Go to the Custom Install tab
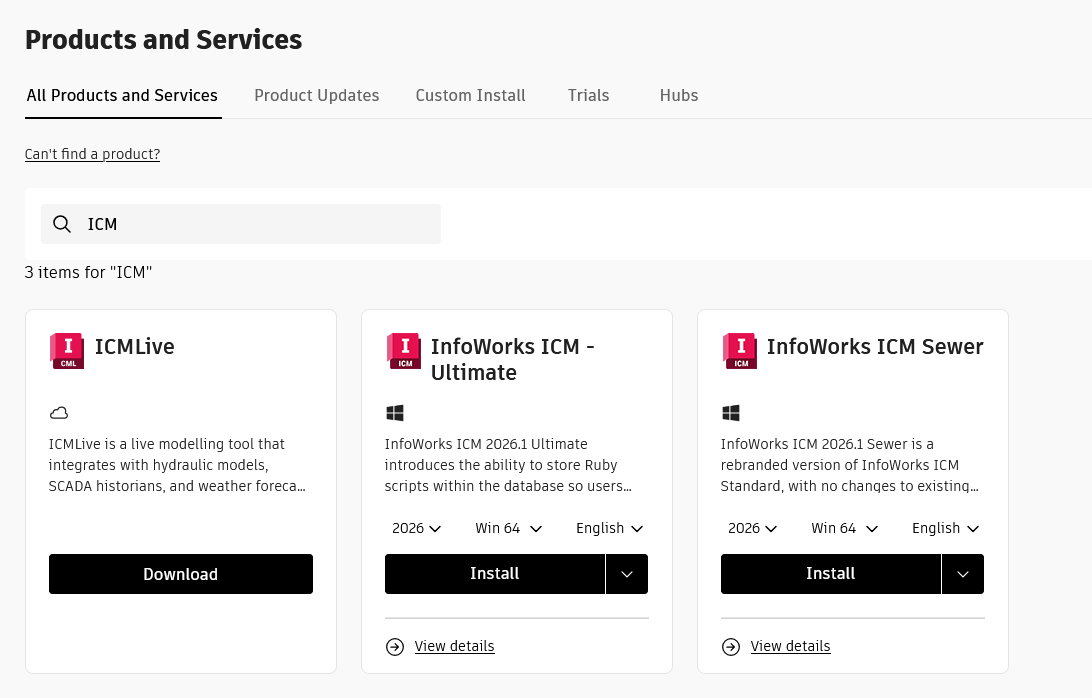Image resolution: width=1092 pixels, height=698 pixels. pyautogui.click(x=470, y=95)
